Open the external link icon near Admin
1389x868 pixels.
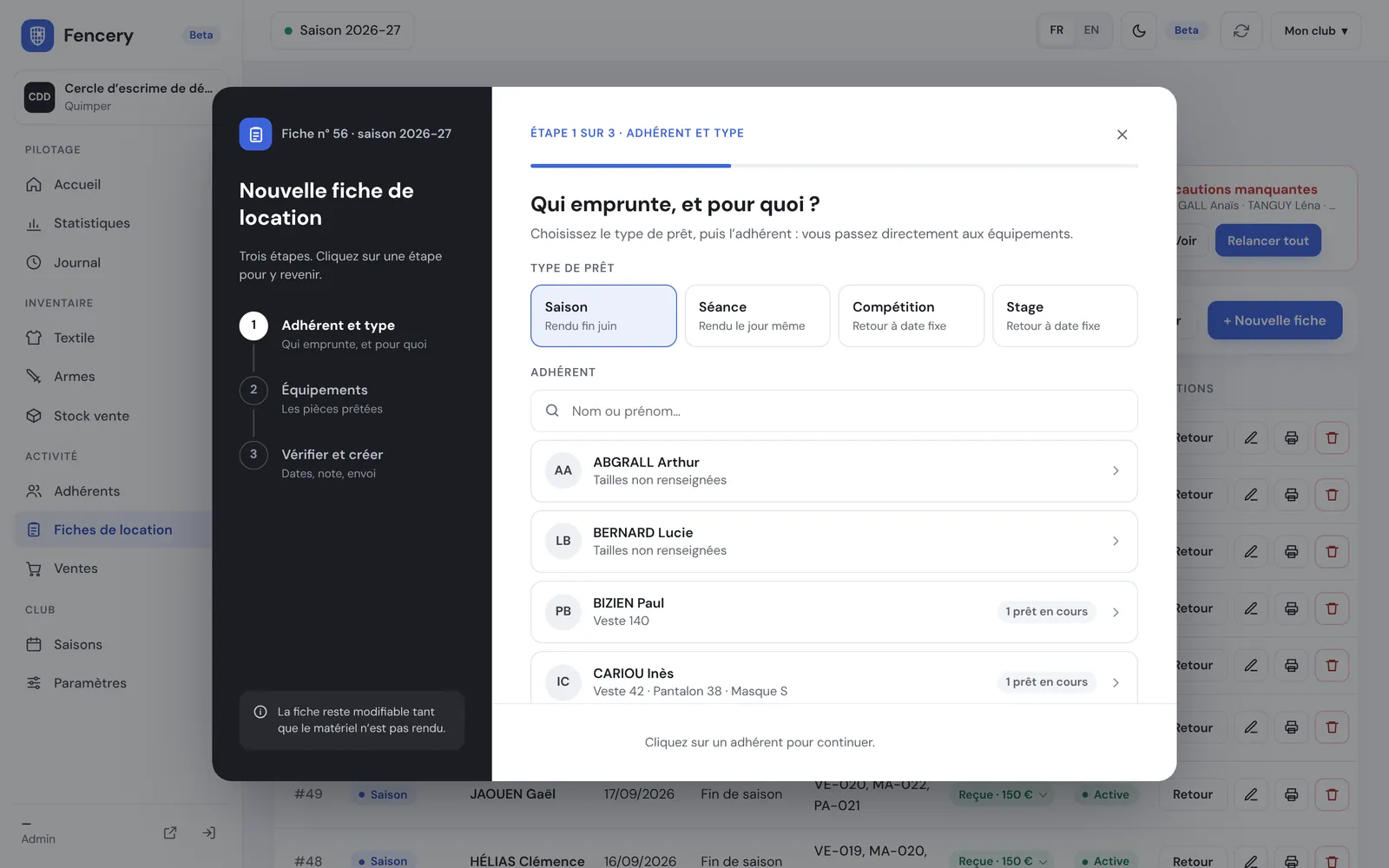(x=170, y=832)
